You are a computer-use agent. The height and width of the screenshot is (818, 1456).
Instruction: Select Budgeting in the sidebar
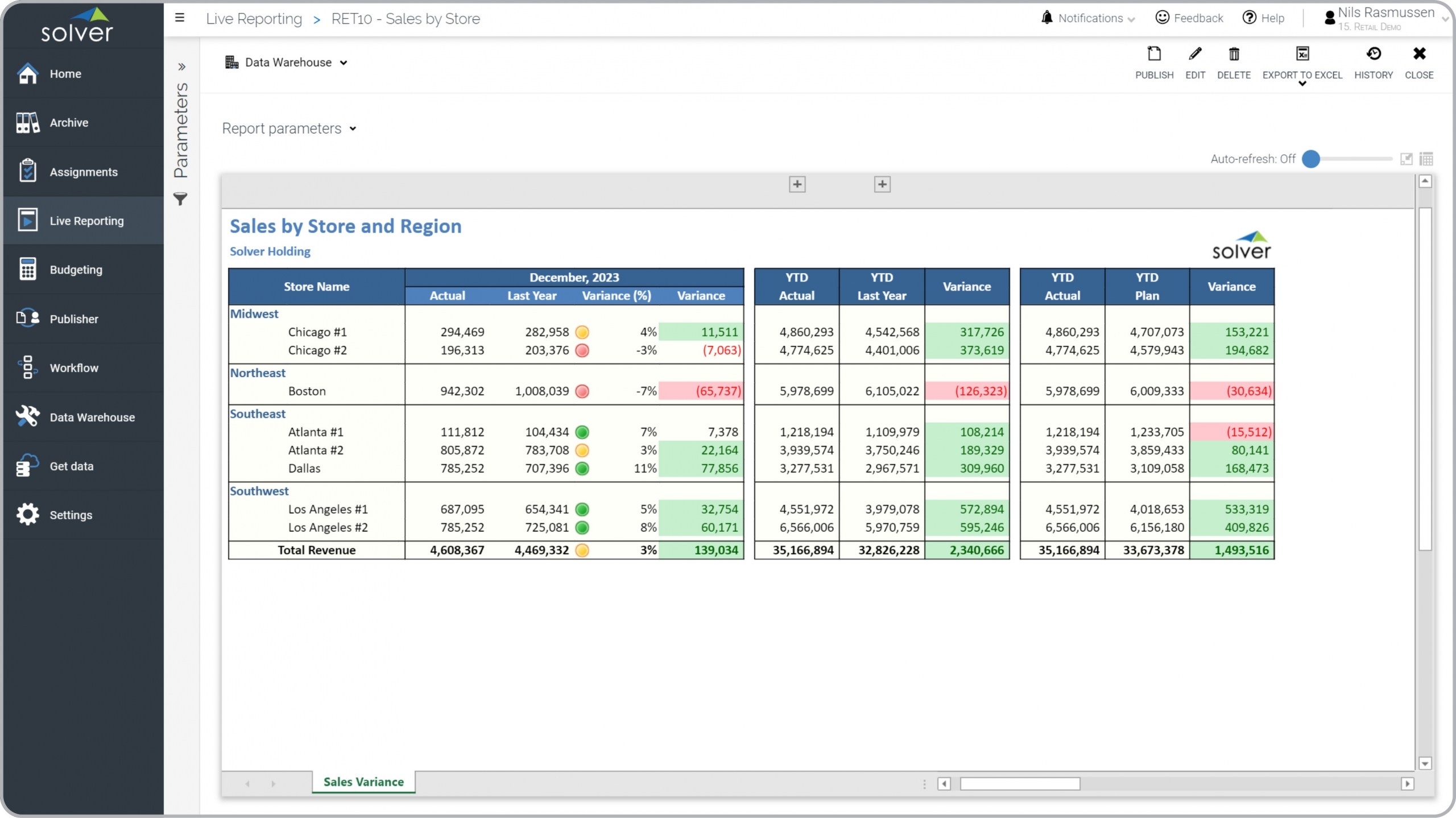click(x=76, y=270)
